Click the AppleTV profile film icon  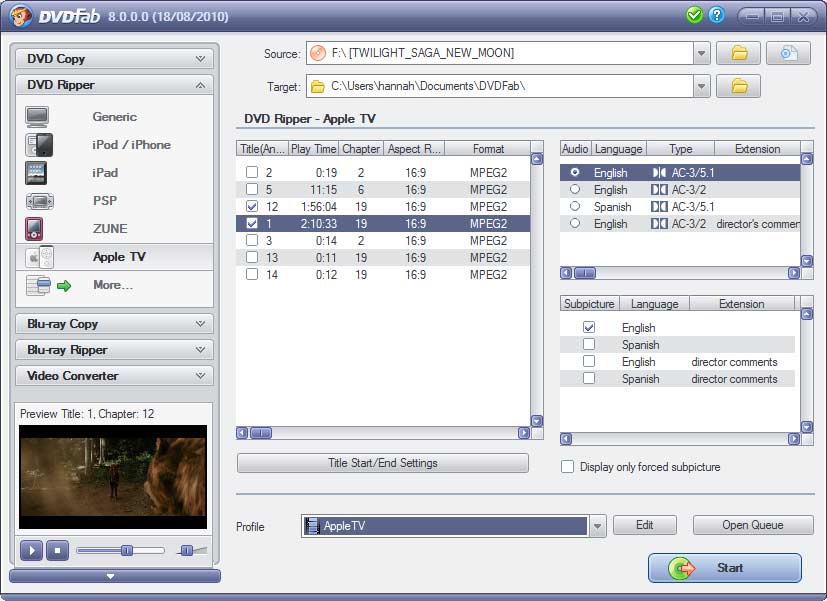pos(312,526)
